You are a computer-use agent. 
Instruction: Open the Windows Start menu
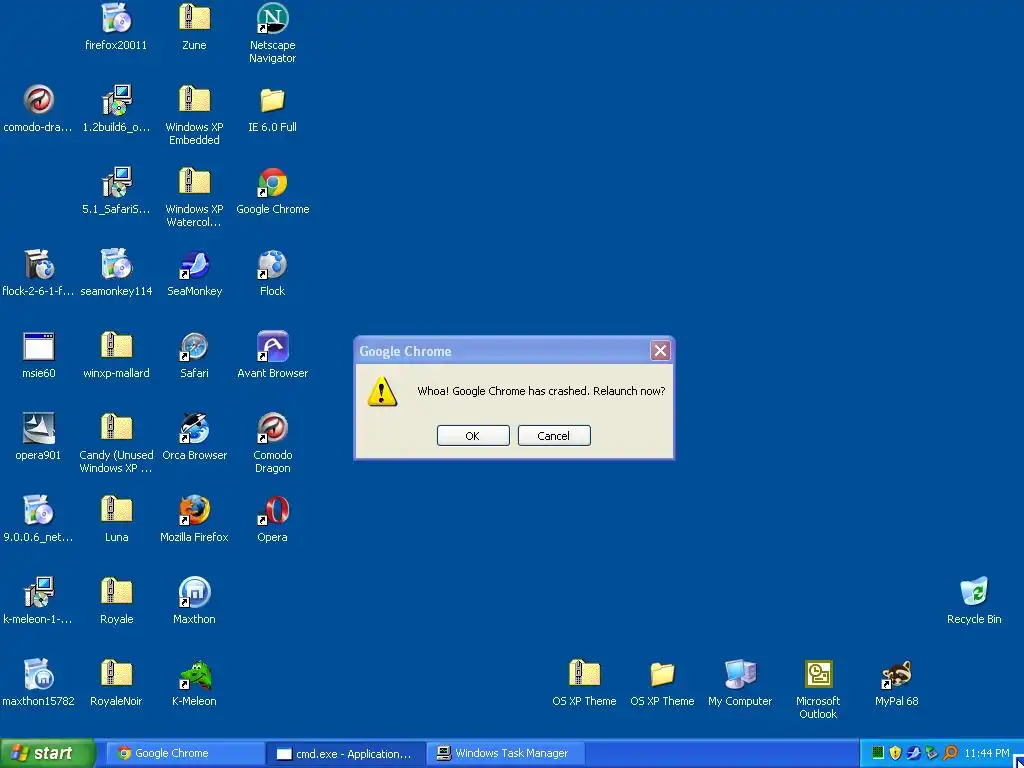click(x=47, y=754)
